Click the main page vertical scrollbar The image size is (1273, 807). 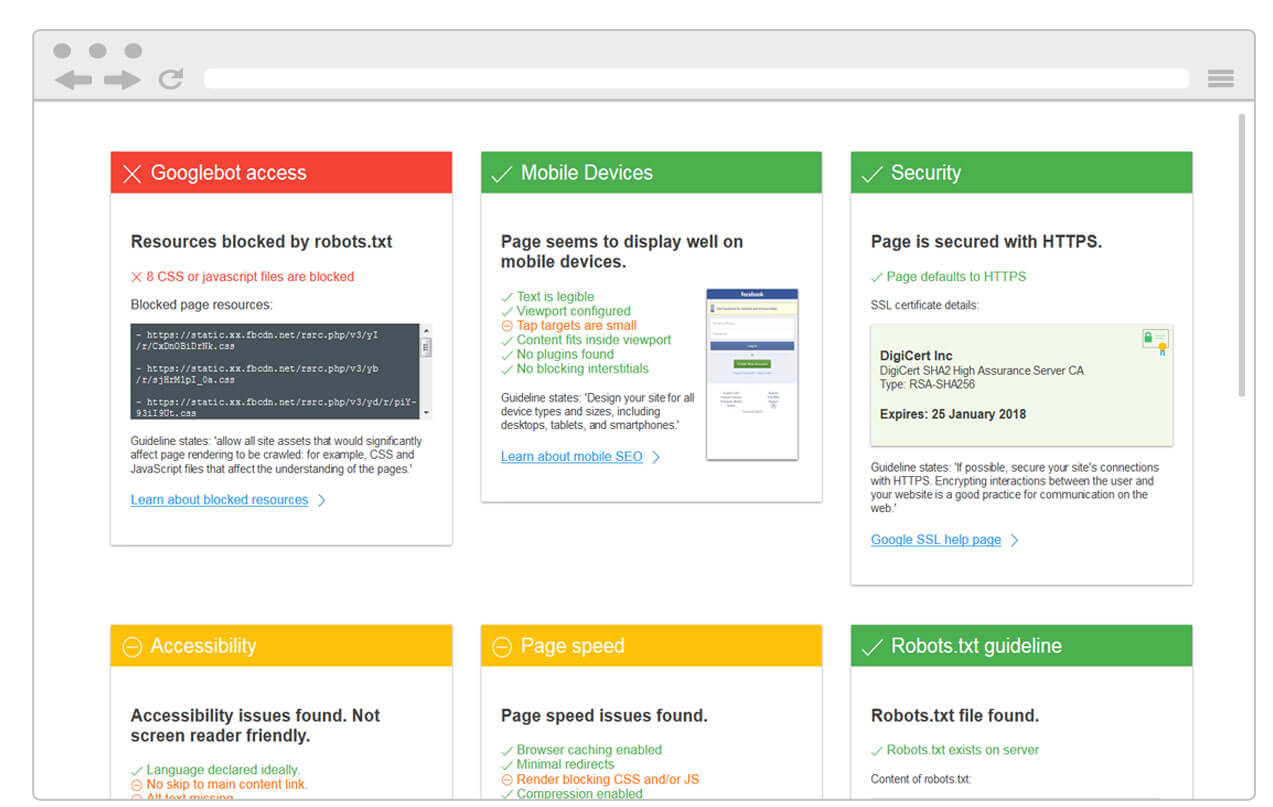1242,255
